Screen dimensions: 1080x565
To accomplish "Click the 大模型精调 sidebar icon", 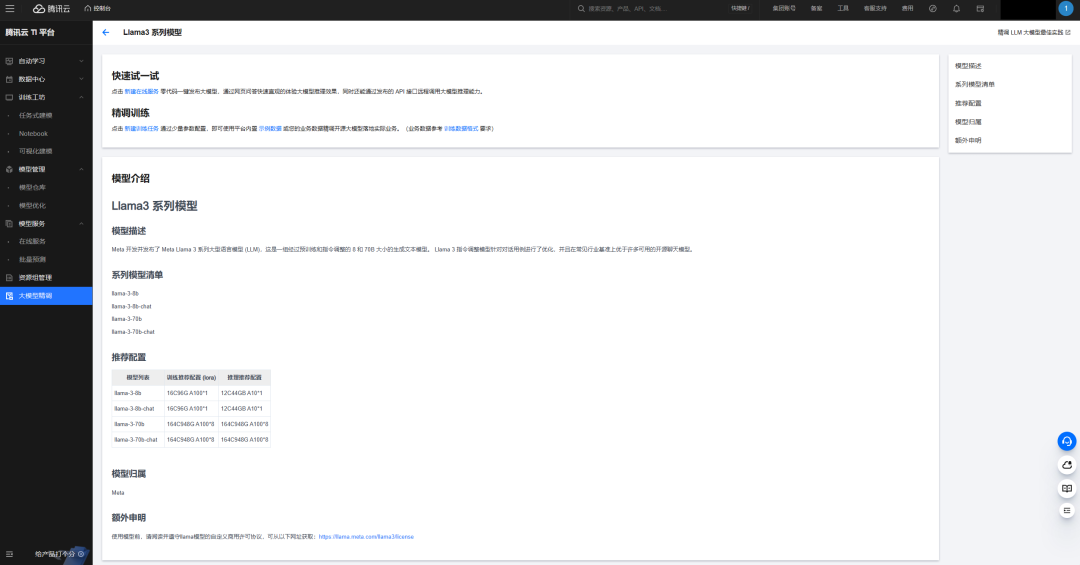I will [9, 296].
